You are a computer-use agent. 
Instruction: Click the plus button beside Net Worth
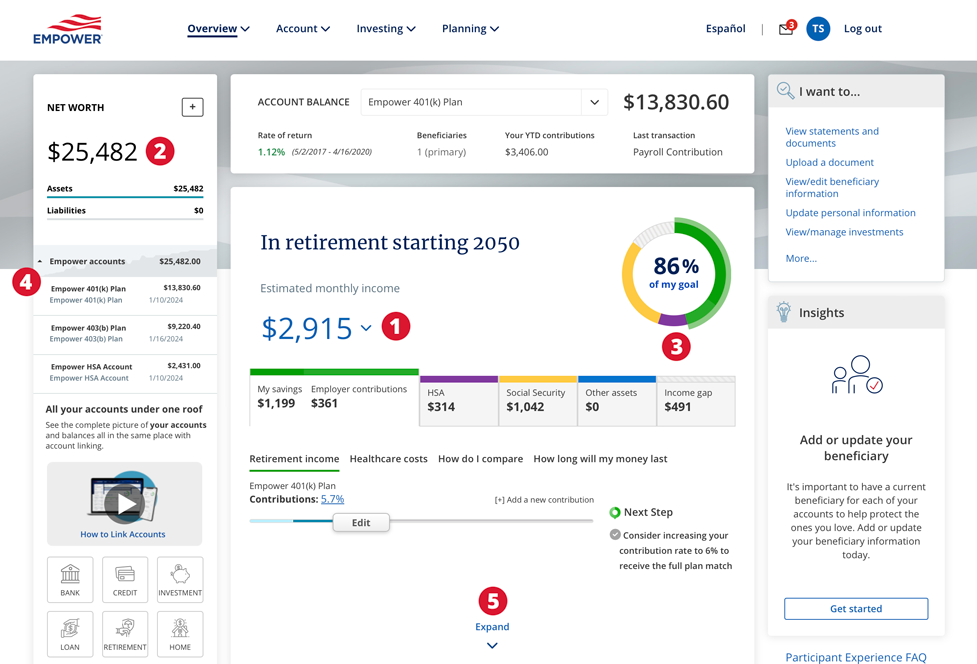click(x=192, y=107)
